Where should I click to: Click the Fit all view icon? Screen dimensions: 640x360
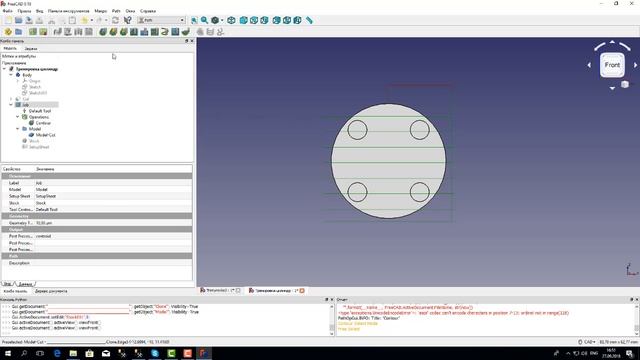[194, 20]
